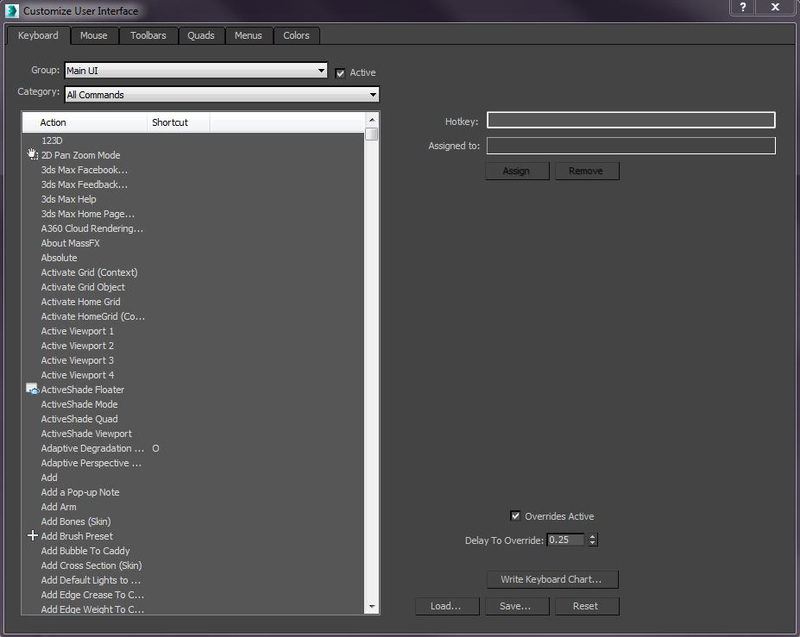
Task: Click the Save... button
Action: (x=517, y=606)
